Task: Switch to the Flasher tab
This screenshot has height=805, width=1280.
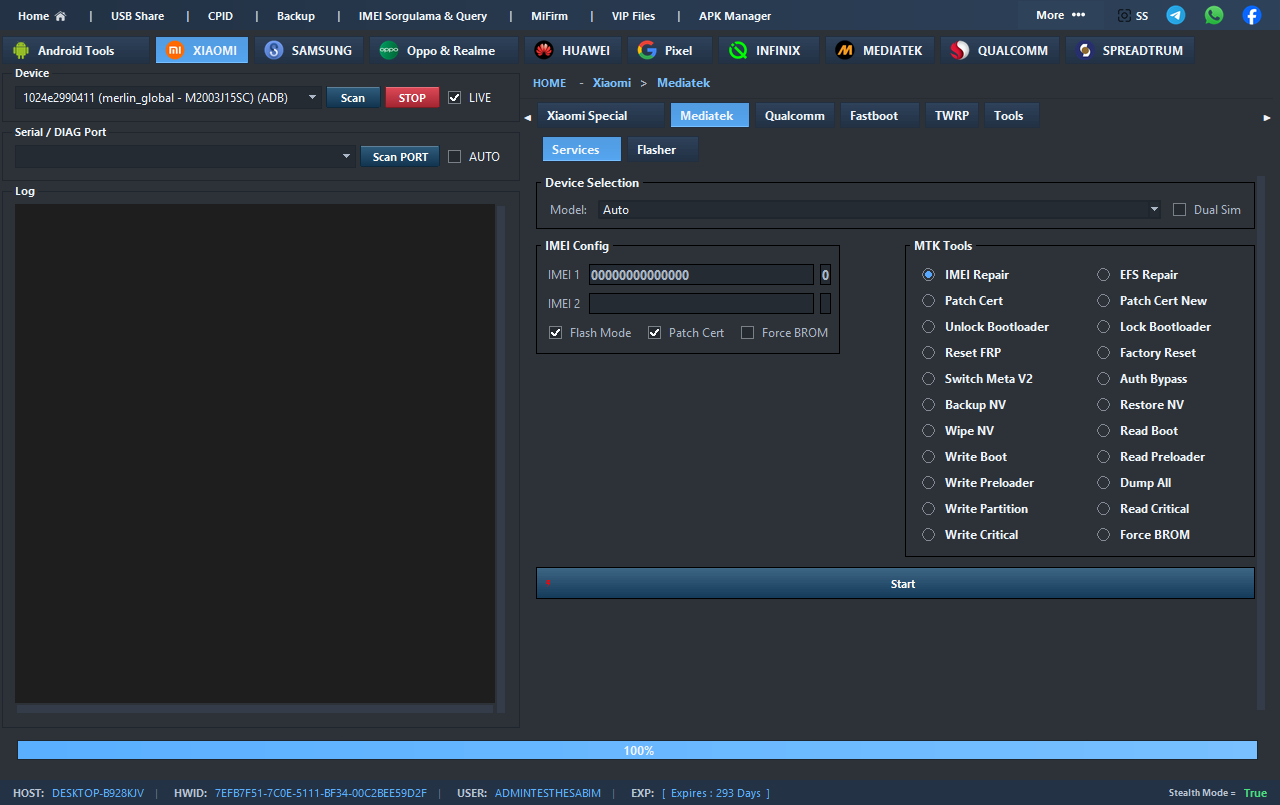Action: [656, 150]
